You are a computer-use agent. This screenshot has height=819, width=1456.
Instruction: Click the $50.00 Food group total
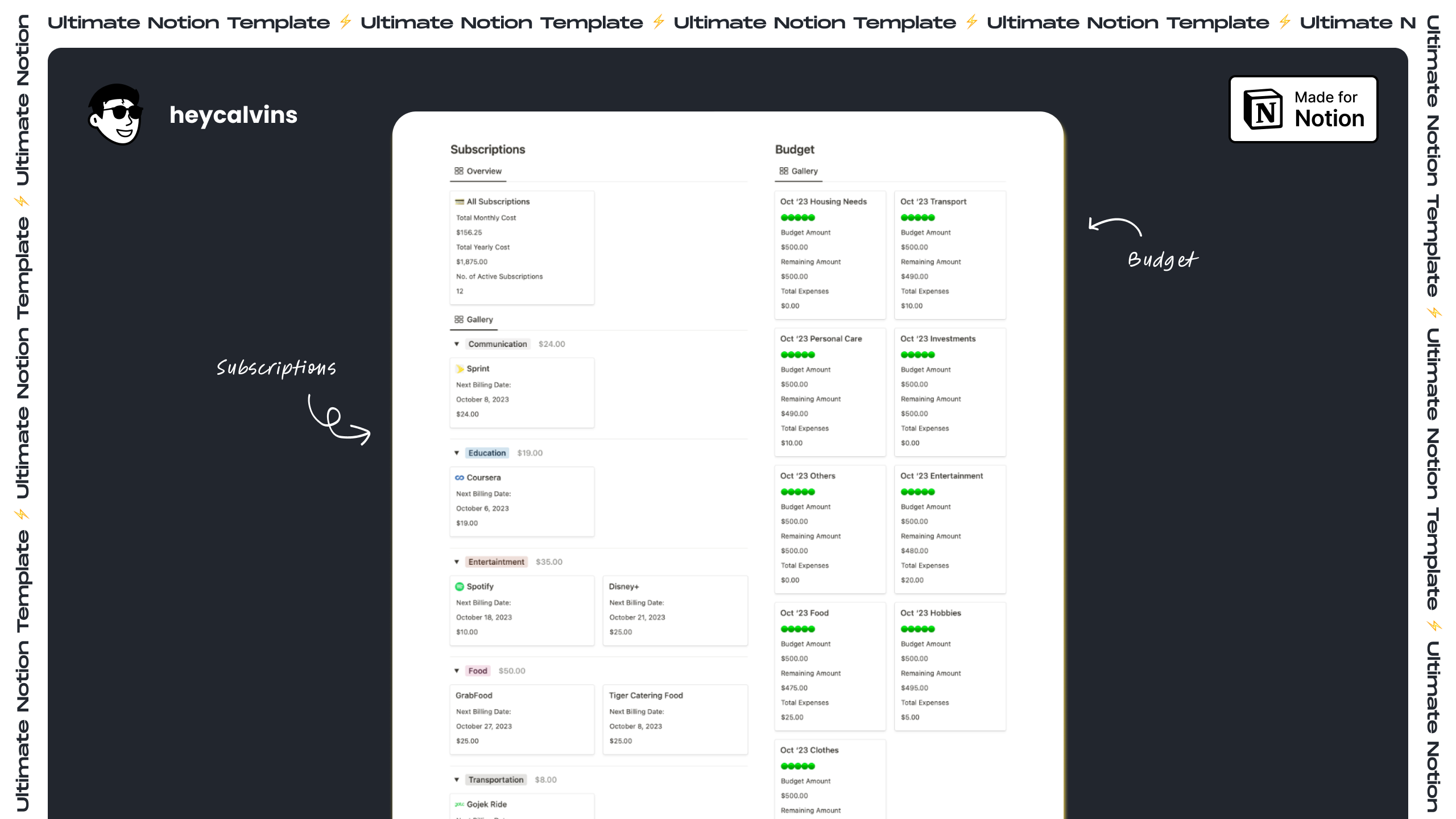click(x=512, y=671)
